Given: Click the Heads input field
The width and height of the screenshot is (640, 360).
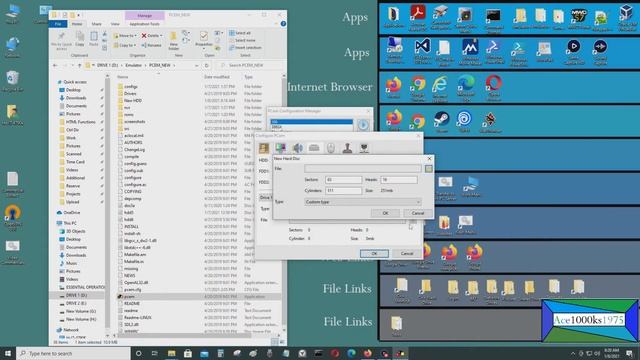Looking at the screenshot, I should pos(398,180).
